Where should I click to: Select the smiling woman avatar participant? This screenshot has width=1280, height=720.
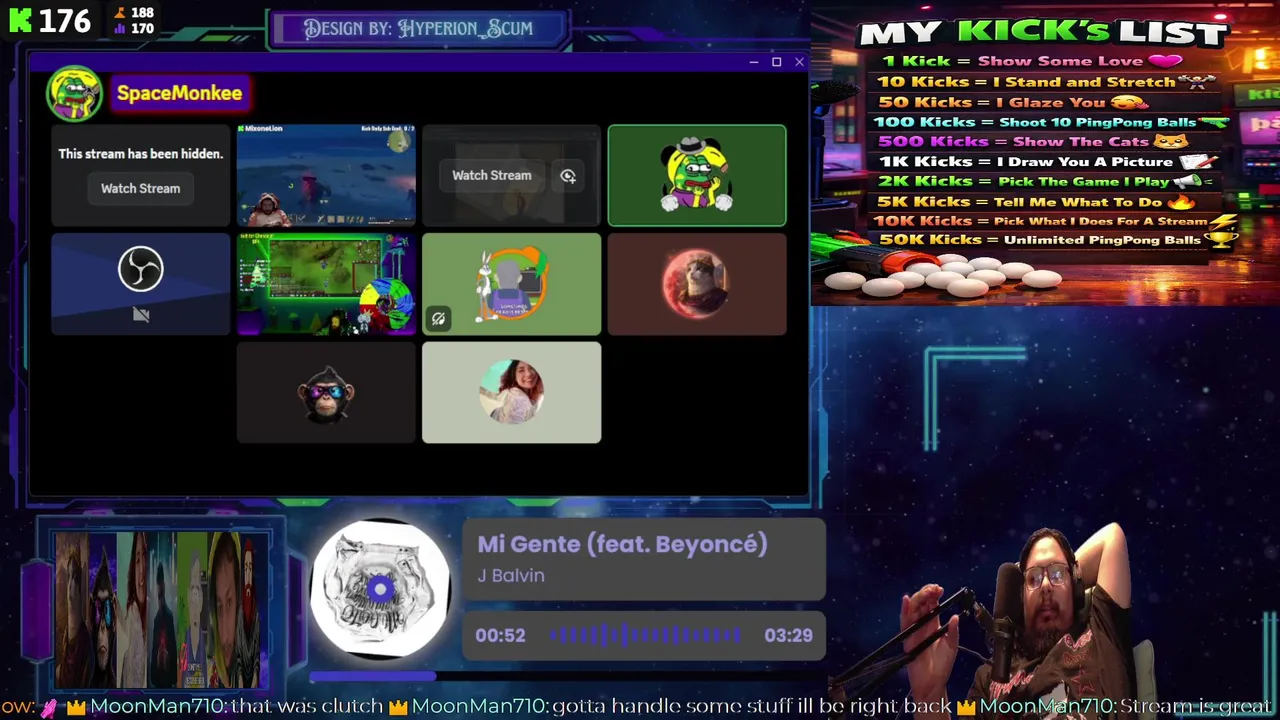[x=511, y=393]
